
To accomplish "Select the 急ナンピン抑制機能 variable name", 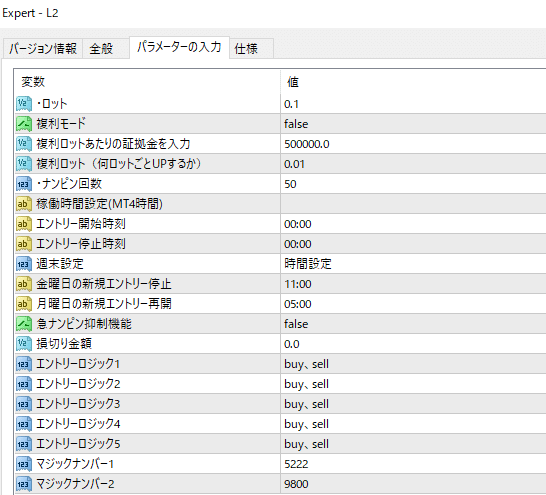I will (x=84, y=324).
